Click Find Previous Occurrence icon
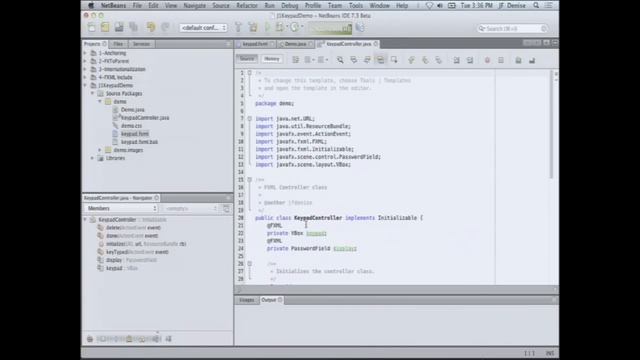Viewport: 640px width, 360px height. pos(353,60)
